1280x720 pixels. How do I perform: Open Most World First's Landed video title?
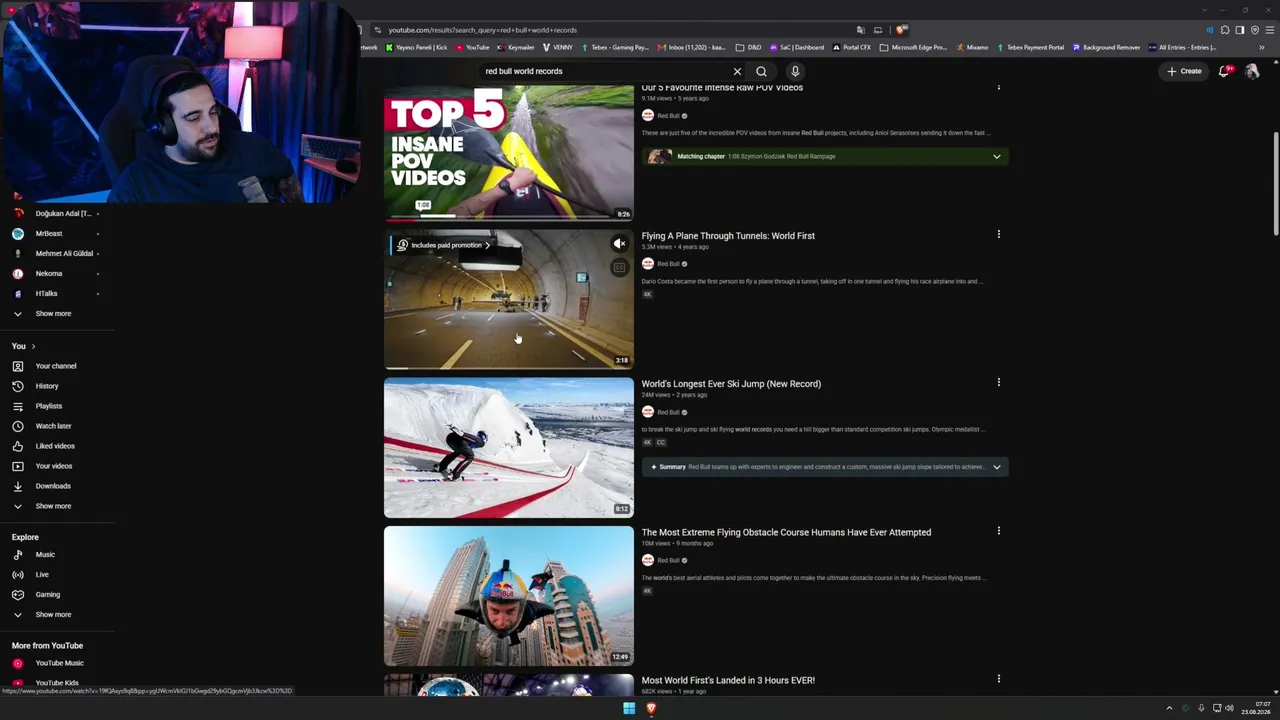click(728, 680)
